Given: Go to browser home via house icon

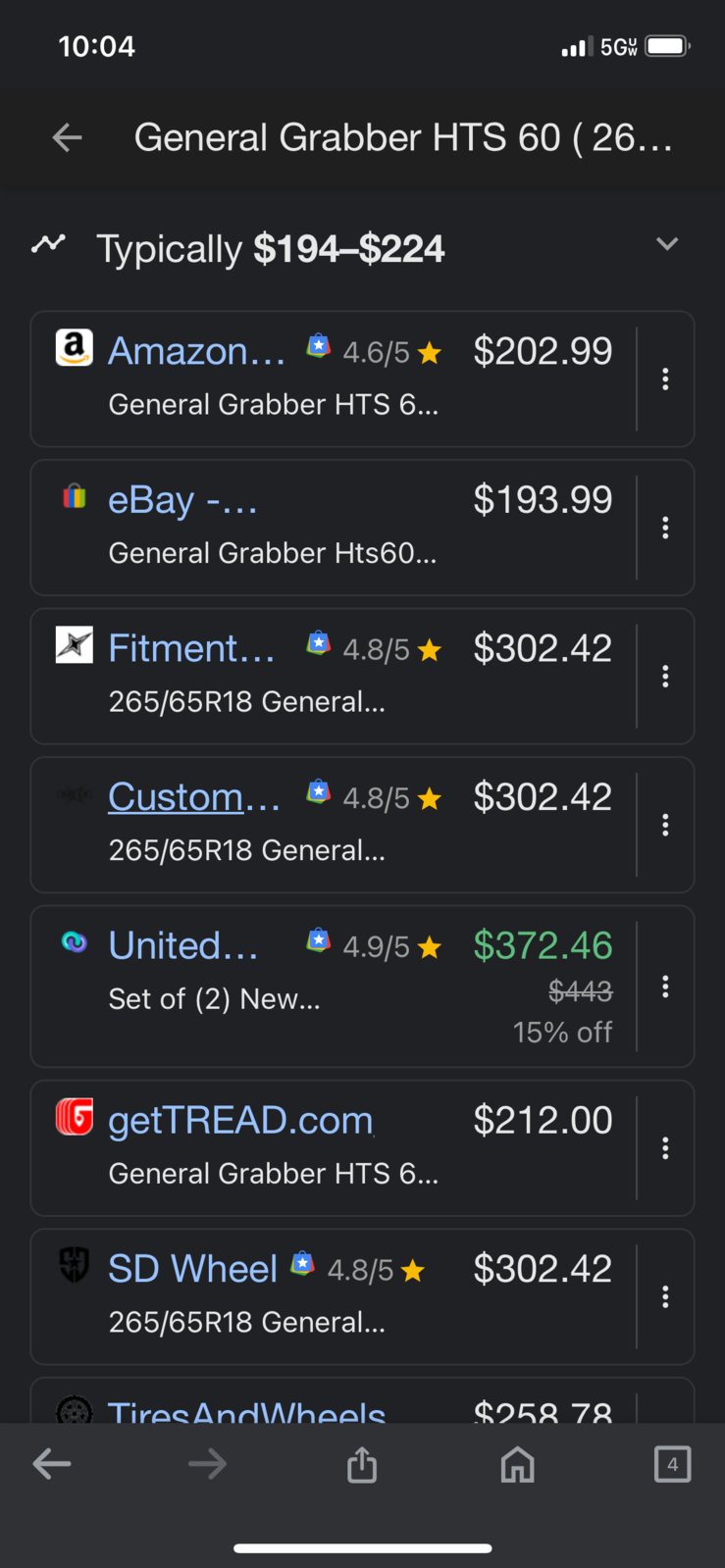Looking at the screenshot, I should tap(517, 1464).
